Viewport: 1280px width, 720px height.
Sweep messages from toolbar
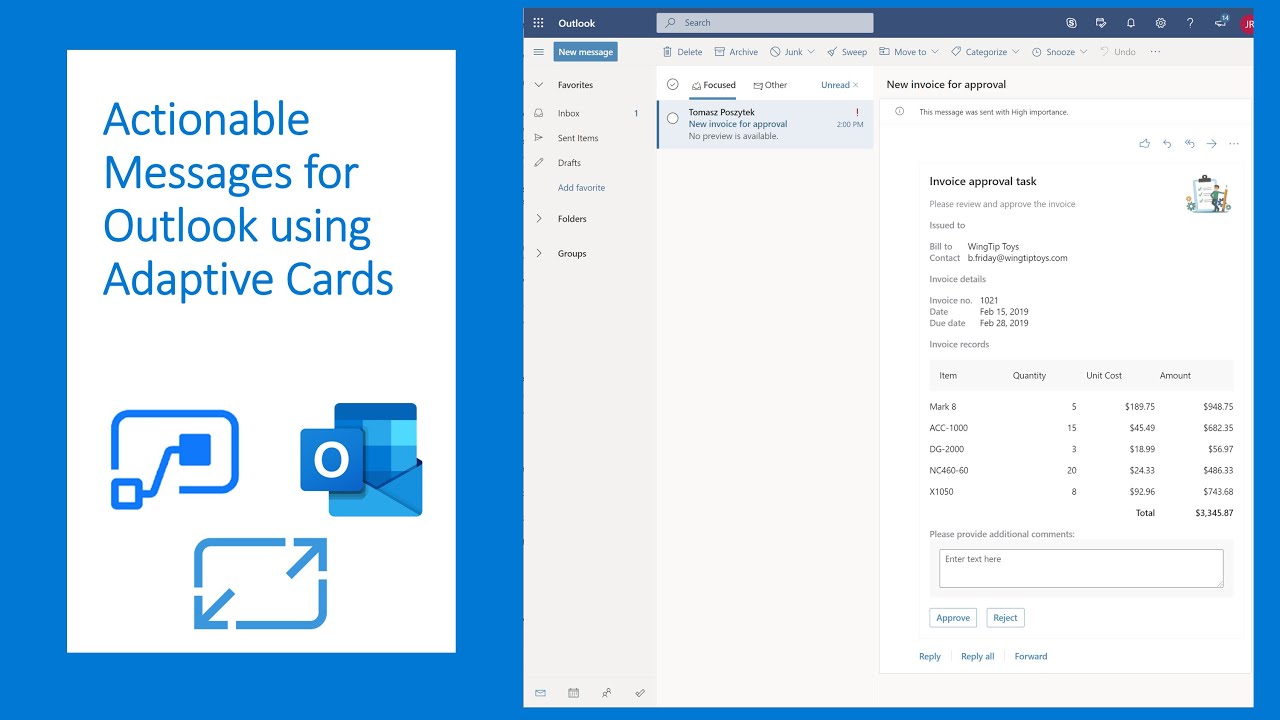pyautogui.click(x=847, y=52)
